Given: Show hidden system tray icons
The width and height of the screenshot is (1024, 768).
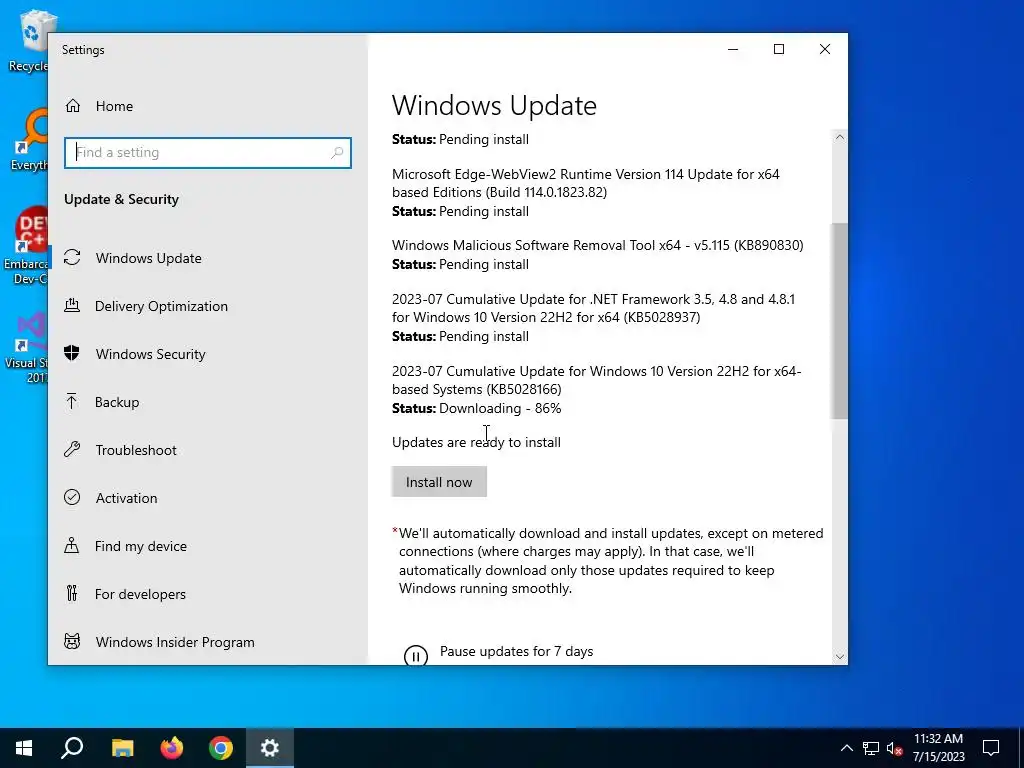Looking at the screenshot, I should [846, 748].
